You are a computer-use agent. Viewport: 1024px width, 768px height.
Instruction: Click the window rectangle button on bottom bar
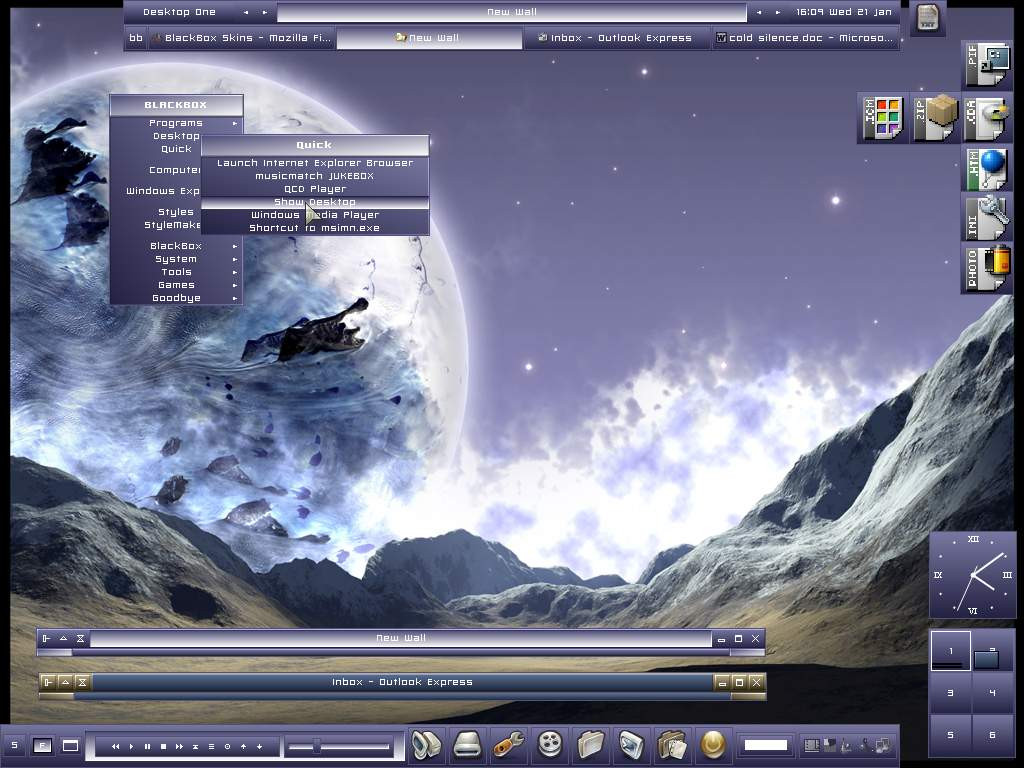tap(70, 745)
